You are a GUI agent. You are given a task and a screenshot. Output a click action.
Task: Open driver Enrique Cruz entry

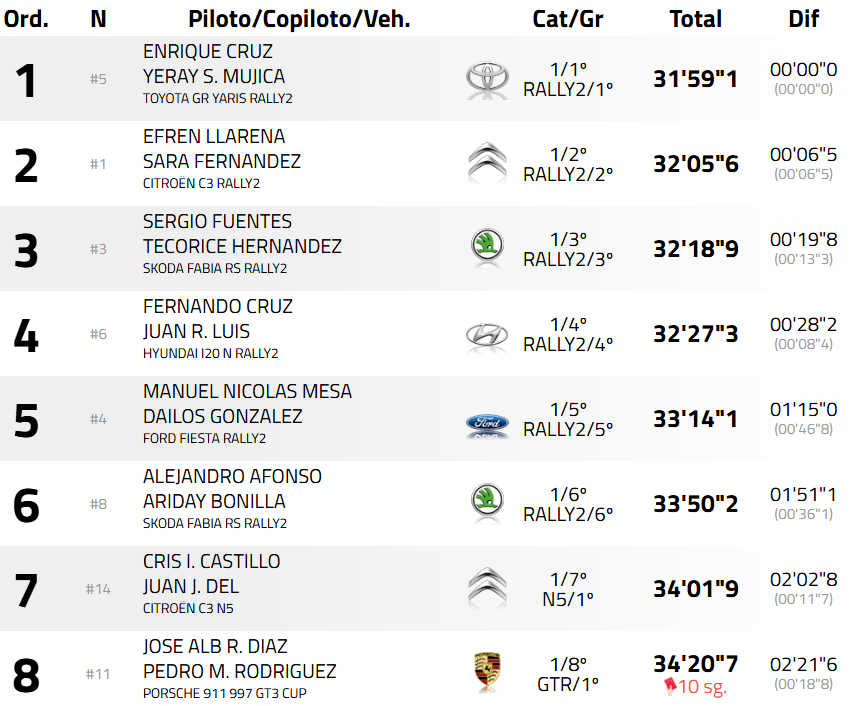(x=208, y=51)
